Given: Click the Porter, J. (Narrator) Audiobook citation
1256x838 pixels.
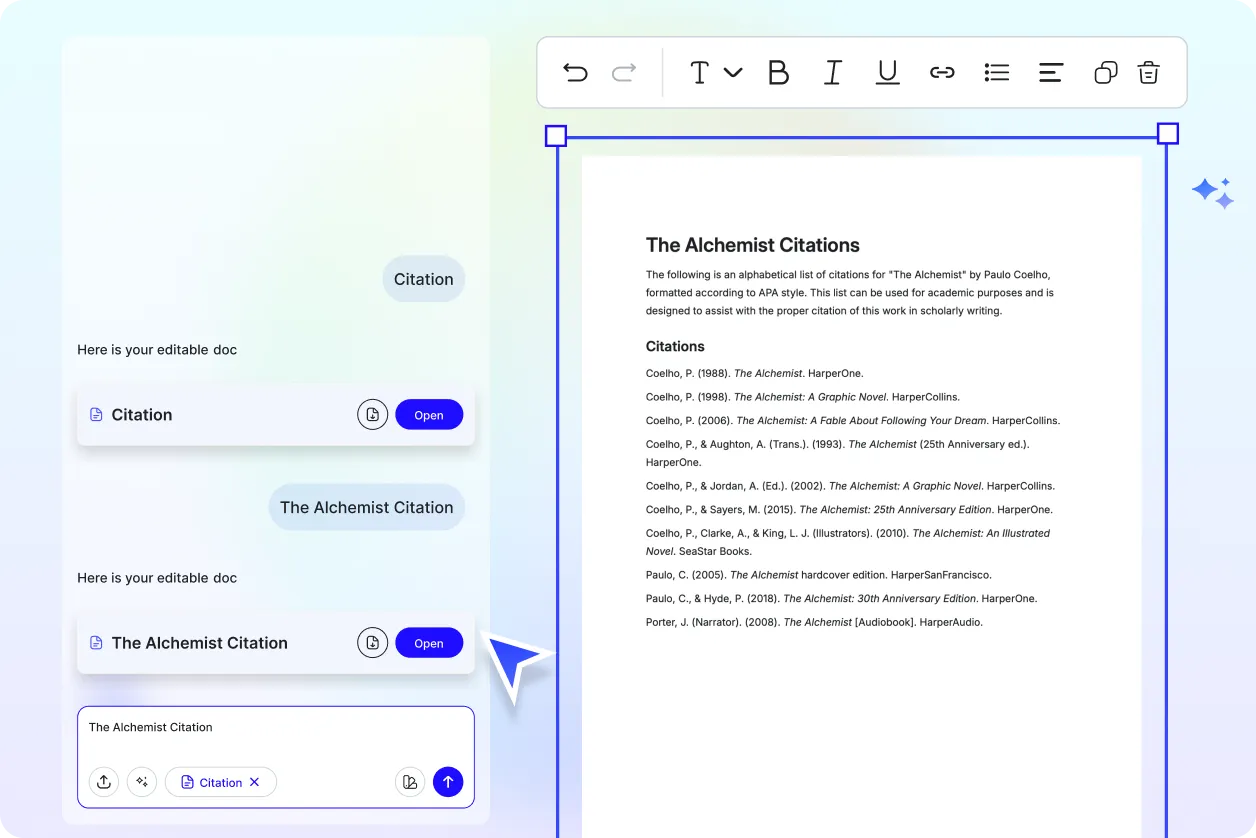Looking at the screenshot, I should (x=814, y=622).
